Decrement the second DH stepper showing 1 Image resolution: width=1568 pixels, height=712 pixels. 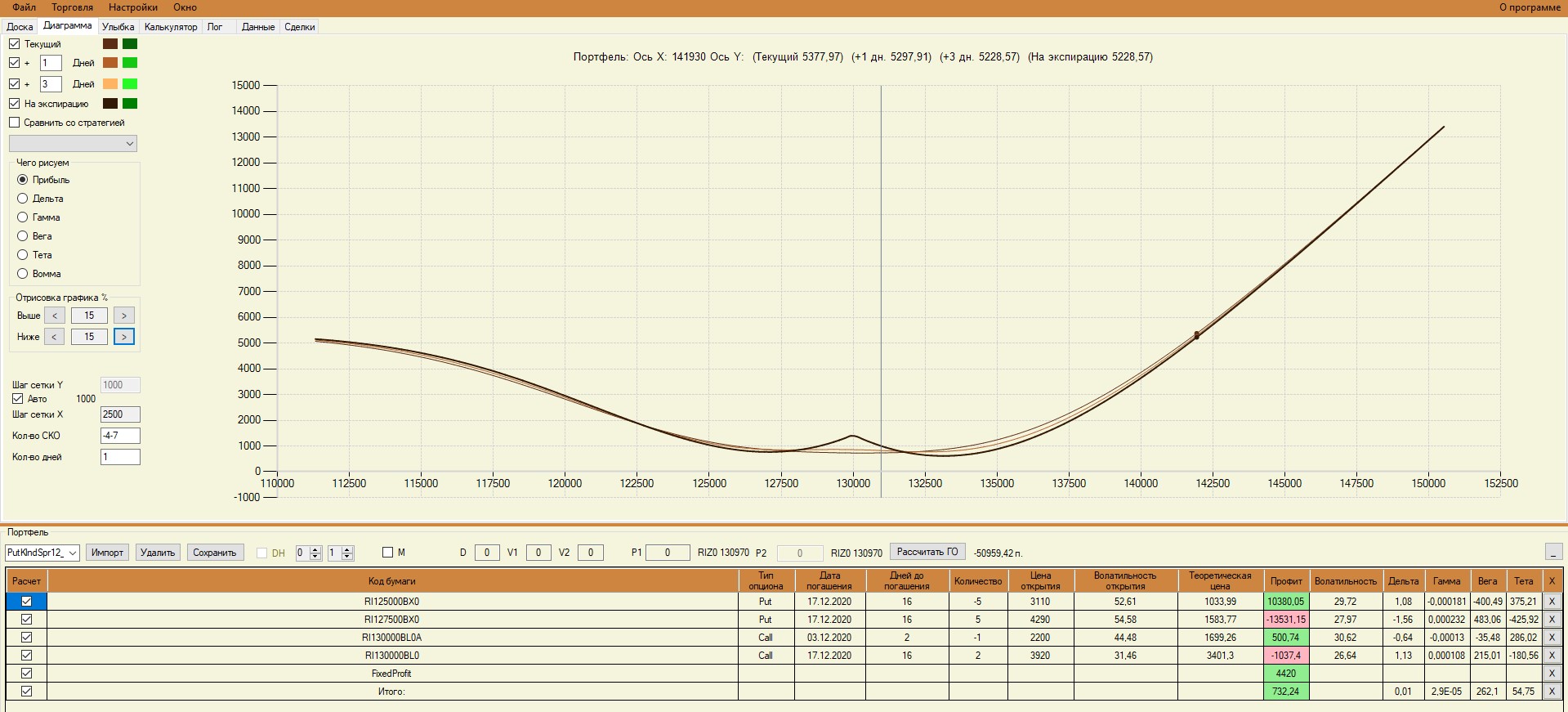(347, 556)
